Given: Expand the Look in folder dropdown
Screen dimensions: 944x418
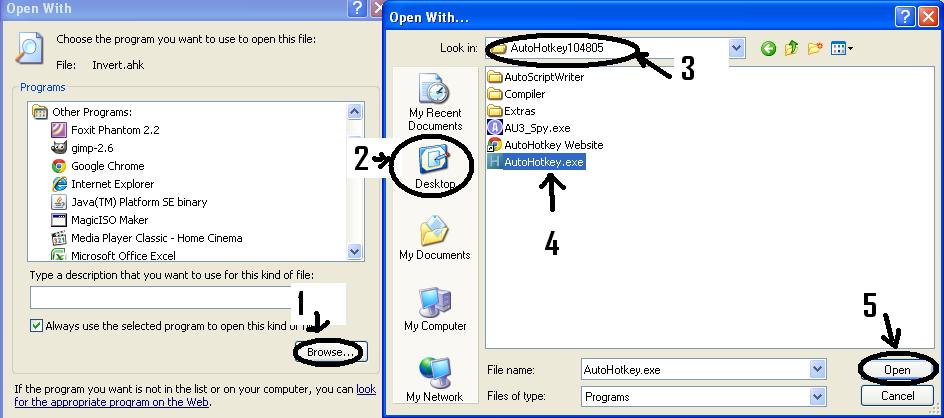Looking at the screenshot, I should coord(737,48).
